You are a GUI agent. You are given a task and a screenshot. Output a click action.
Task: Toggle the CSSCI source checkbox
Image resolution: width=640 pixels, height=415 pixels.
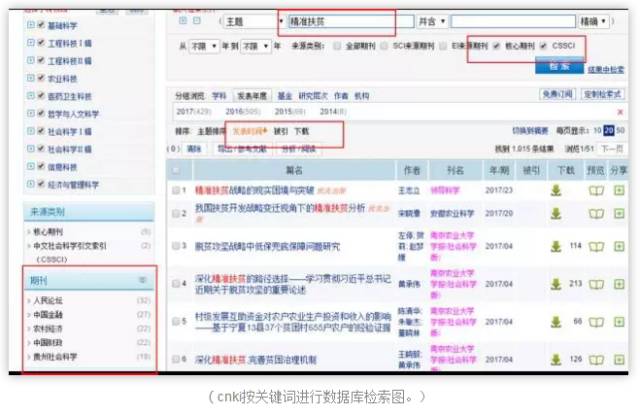543,46
